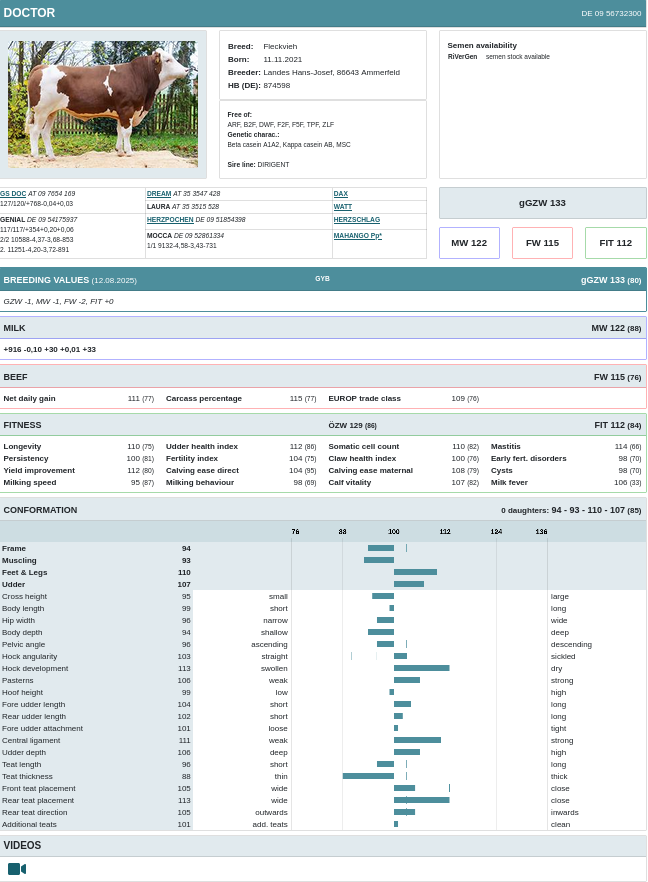Click the gGZW 133 summary box
The image size is (648, 882).
click(542, 203)
